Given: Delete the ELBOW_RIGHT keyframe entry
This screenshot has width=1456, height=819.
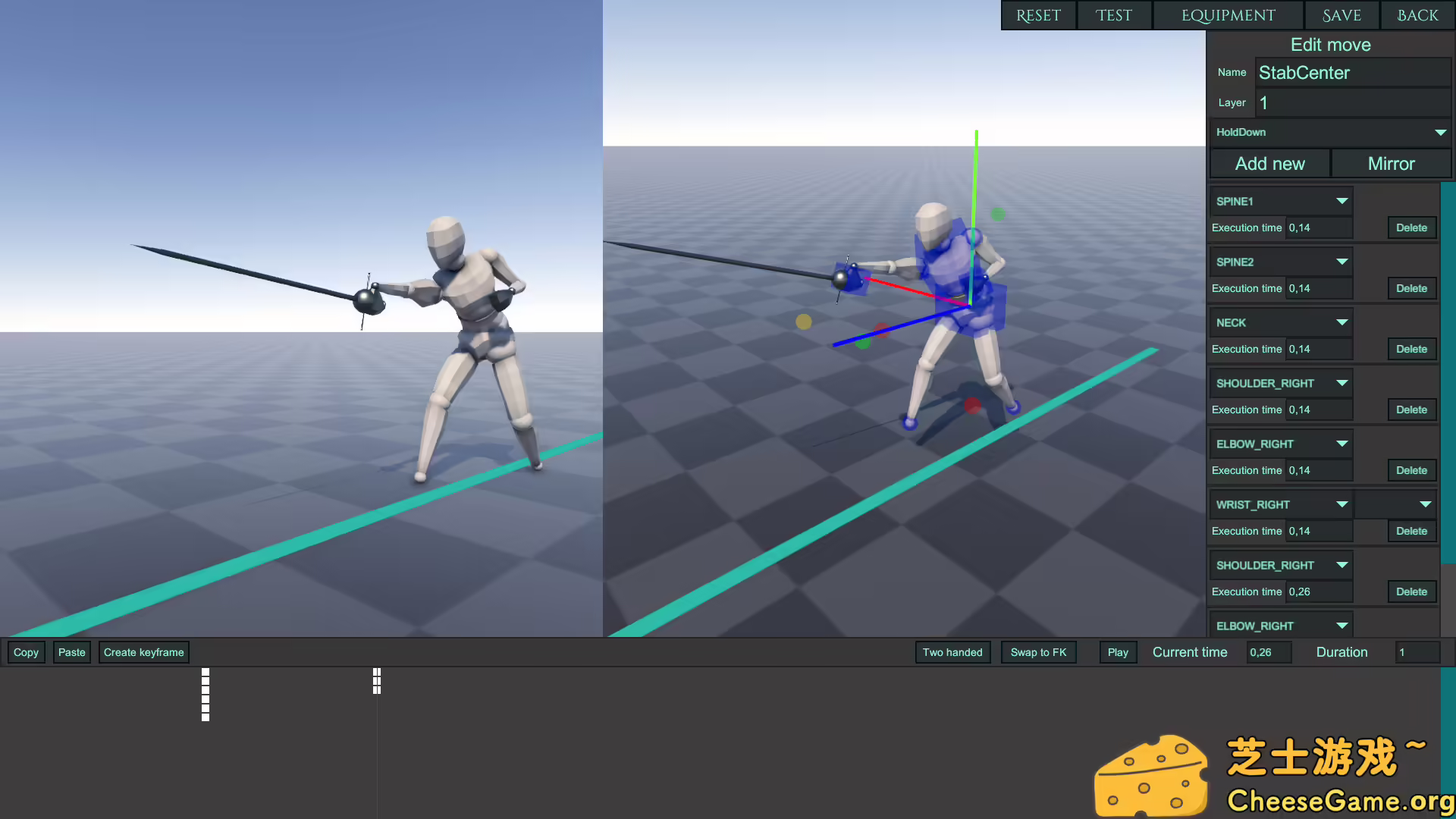Looking at the screenshot, I should (x=1410, y=470).
